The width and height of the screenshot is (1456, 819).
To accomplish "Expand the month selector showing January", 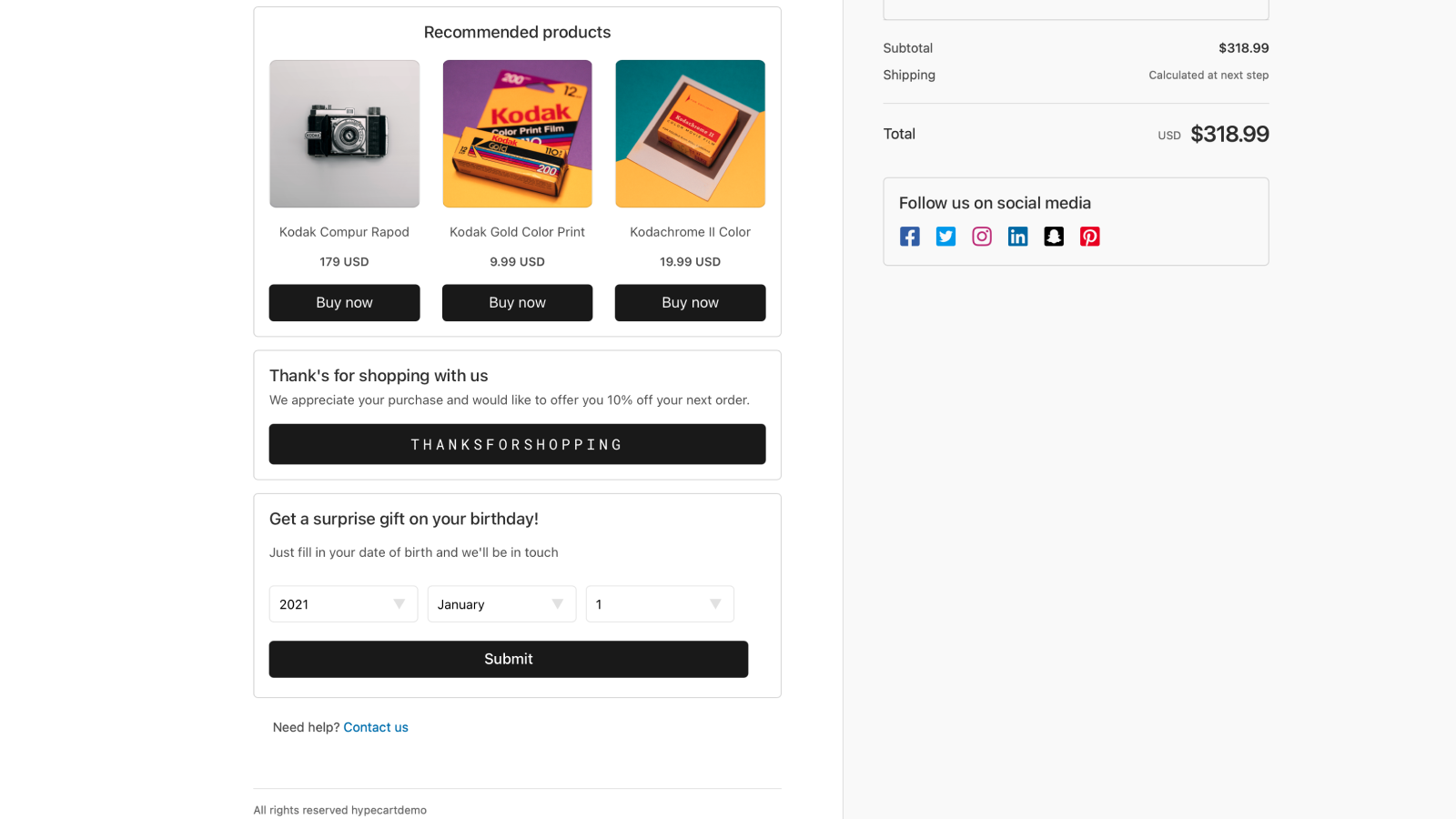I will coord(501,603).
